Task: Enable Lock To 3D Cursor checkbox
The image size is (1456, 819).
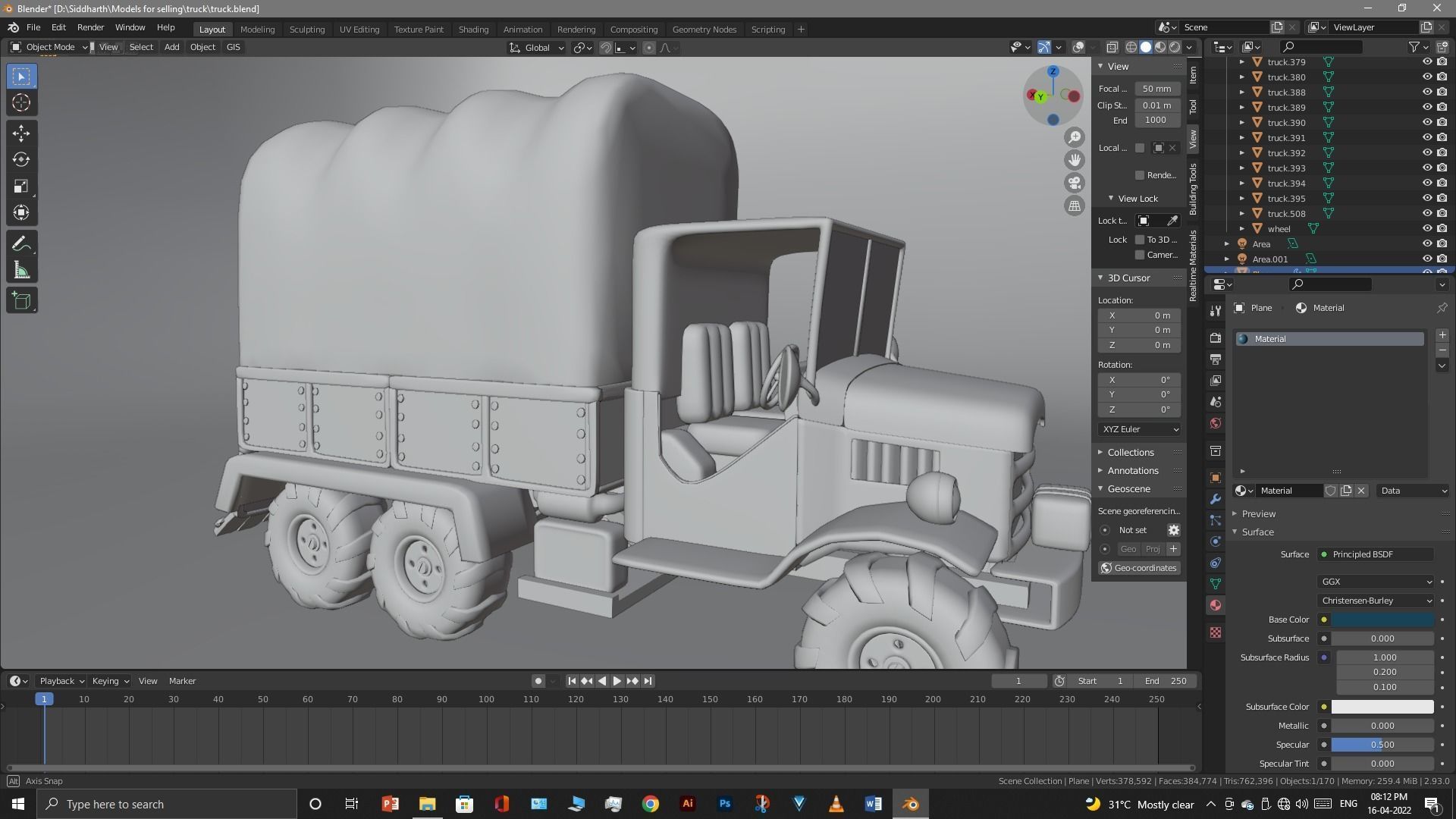Action: (x=1139, y=240)
